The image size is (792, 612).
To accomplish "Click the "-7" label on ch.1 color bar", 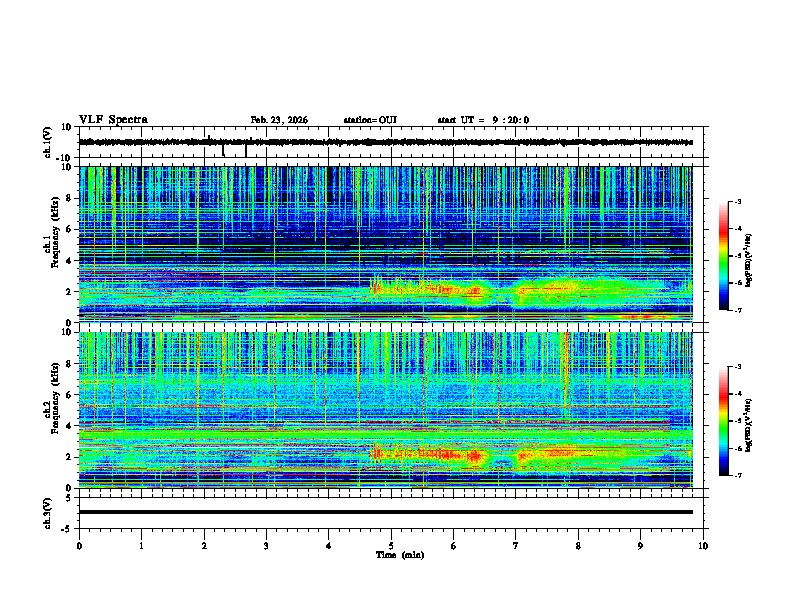I will tap(738, 310).
